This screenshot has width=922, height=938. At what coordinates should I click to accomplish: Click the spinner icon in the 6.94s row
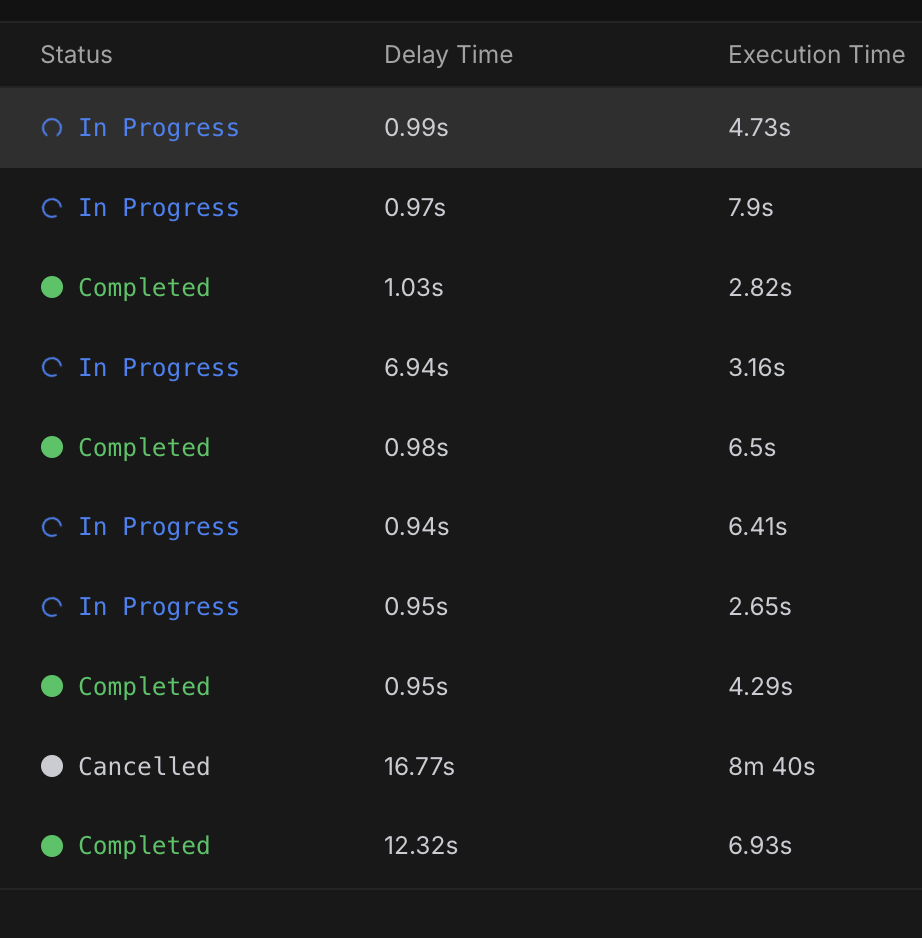tap(52, 367)
